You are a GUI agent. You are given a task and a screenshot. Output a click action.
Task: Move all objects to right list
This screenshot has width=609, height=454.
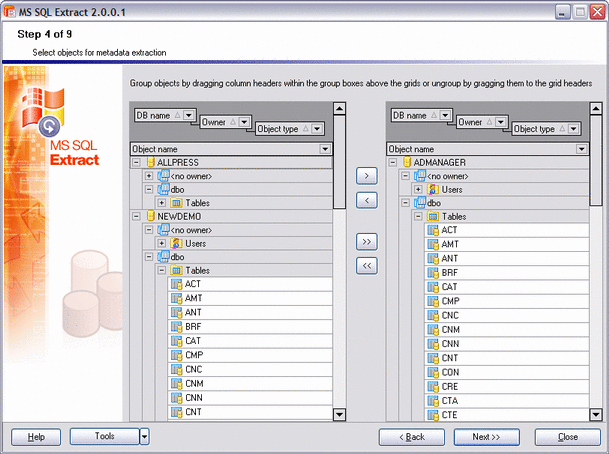coord(367,242)
